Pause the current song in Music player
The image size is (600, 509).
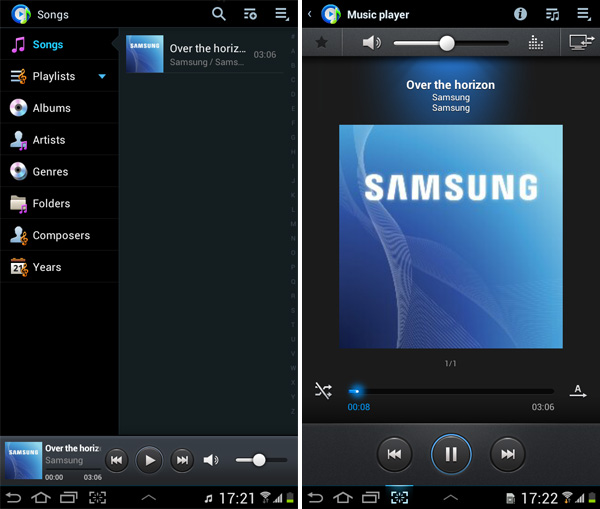pos(451,454)
